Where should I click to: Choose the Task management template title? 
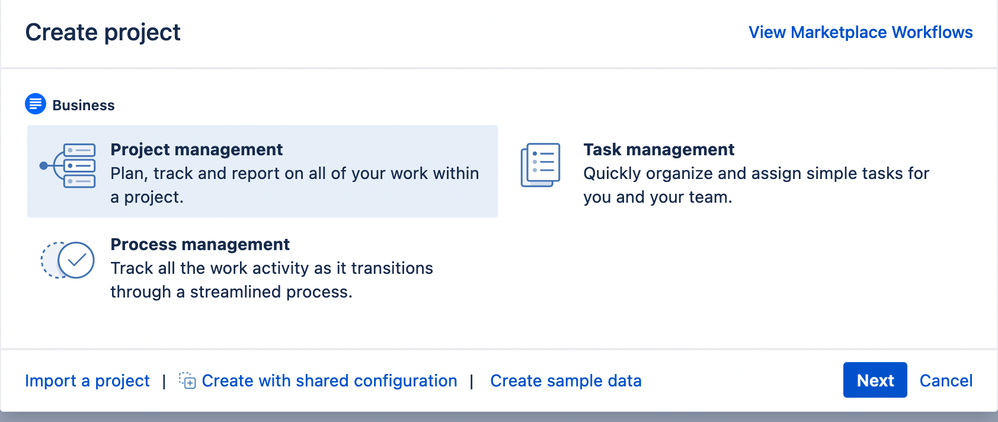pyautogui.click(x=658, y=149)
